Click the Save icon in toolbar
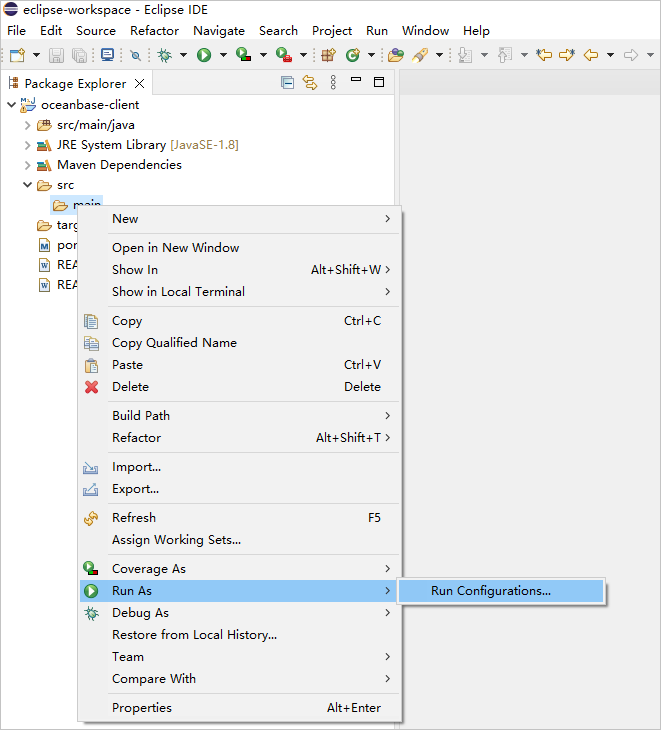The height and width of the screenshot is (730, 661). click(x=56, y=55)
